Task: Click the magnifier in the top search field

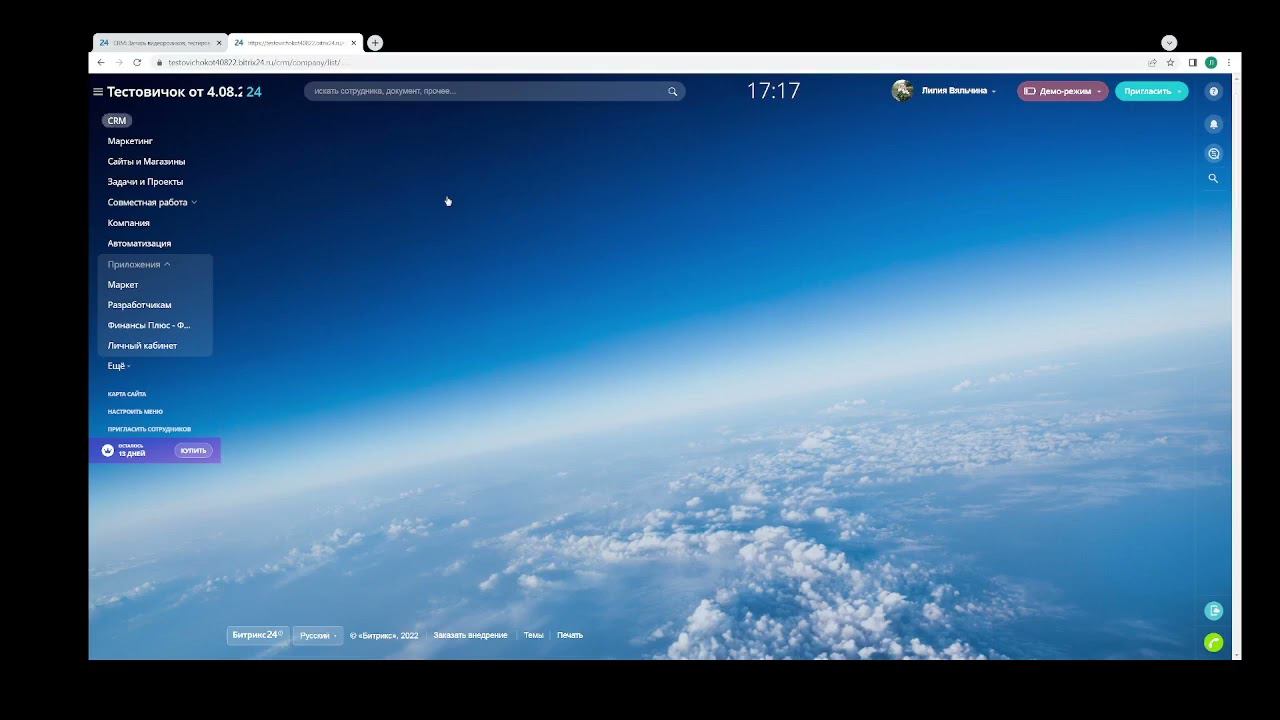Action: 673,91
